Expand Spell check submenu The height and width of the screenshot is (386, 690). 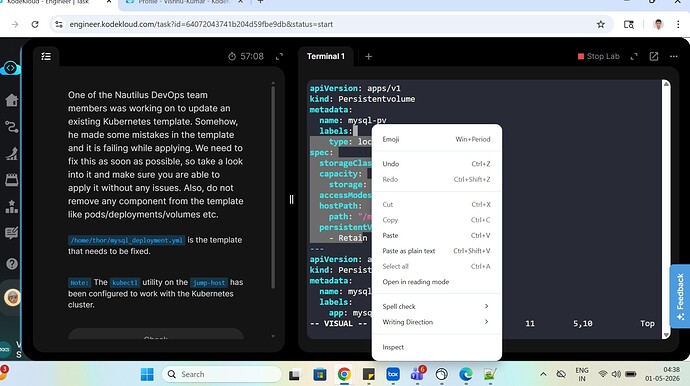[x=437, y=306]
